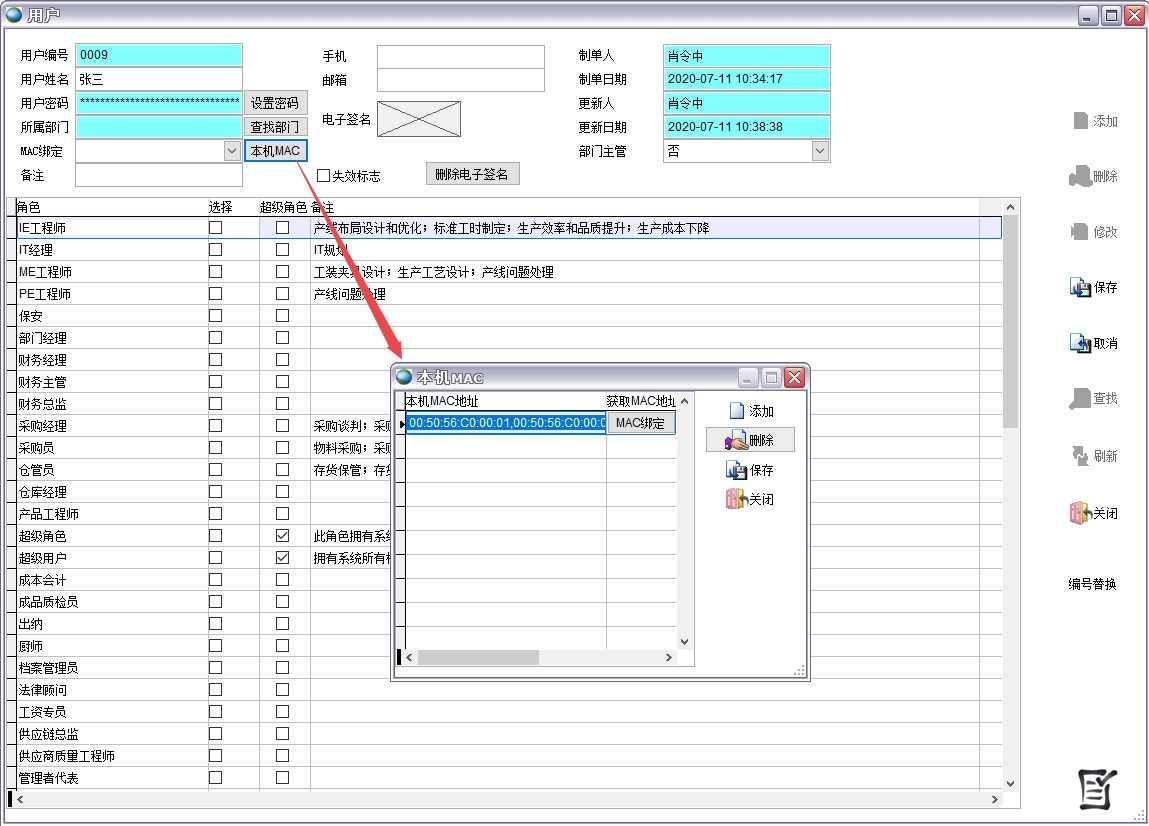
Task: Click Close icon in the MAC dialog
Action: tap(736, 499)
